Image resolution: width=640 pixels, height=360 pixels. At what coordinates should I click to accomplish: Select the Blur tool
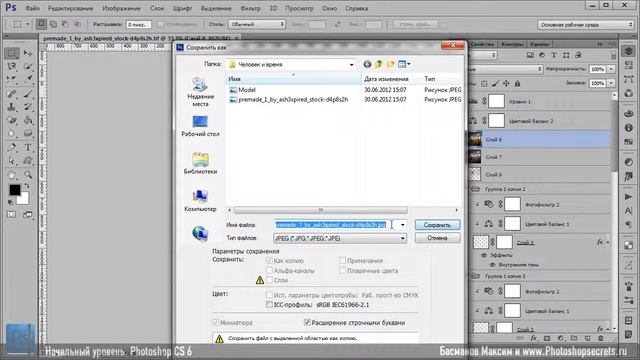pos(12,133)
